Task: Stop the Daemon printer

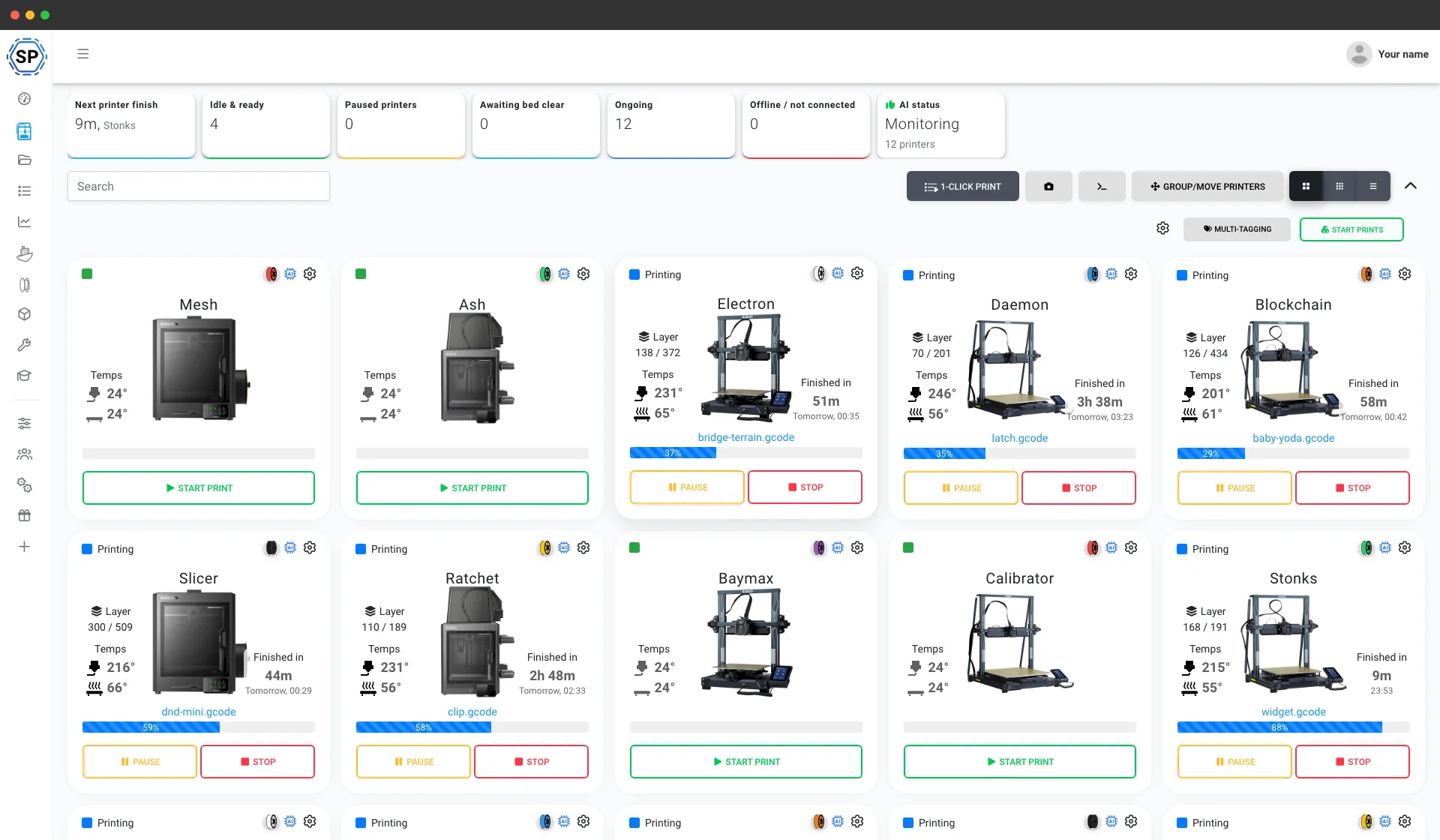Action: point(1078,488)
